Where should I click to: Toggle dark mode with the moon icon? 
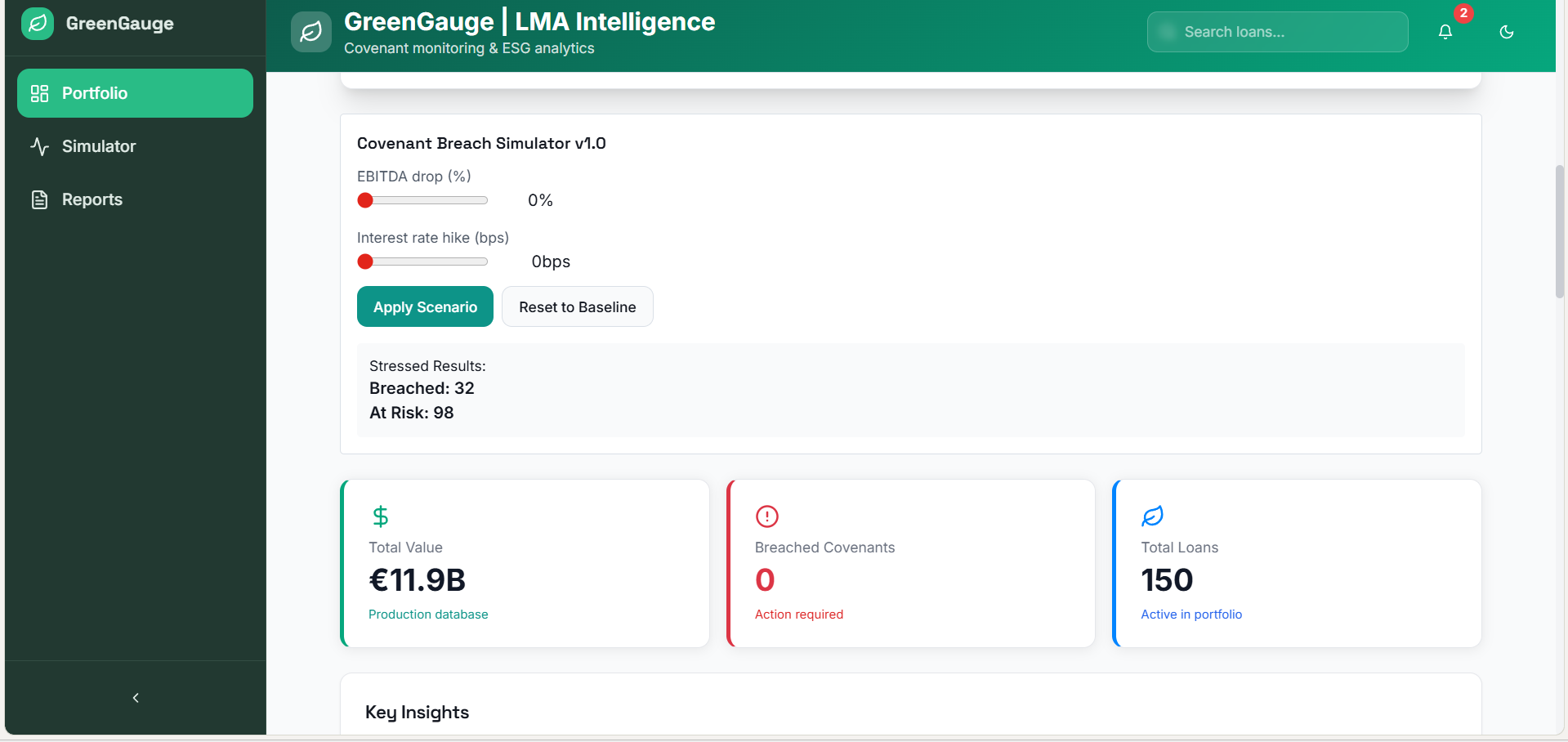[x=1507, y=32]
